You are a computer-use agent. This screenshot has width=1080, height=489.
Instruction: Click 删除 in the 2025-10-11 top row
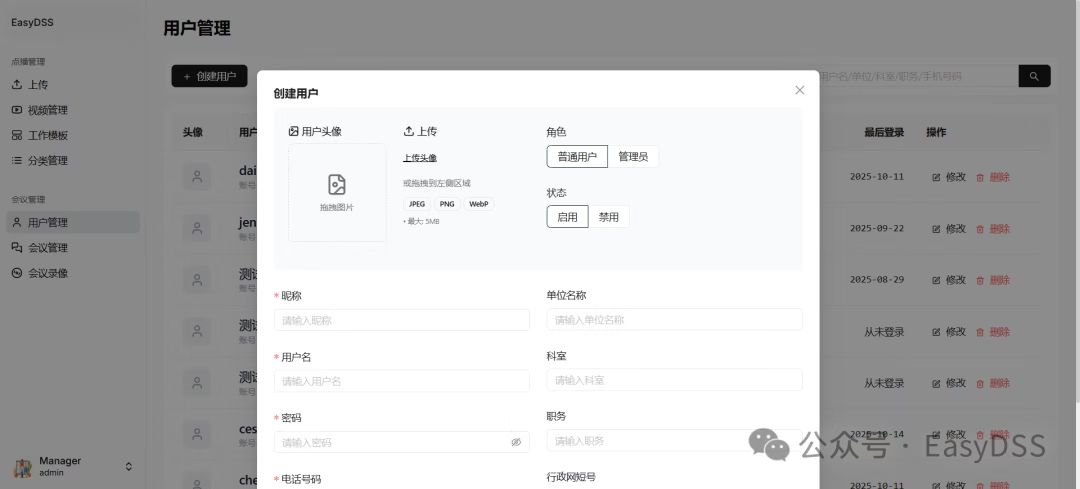(x=993, y=177)
